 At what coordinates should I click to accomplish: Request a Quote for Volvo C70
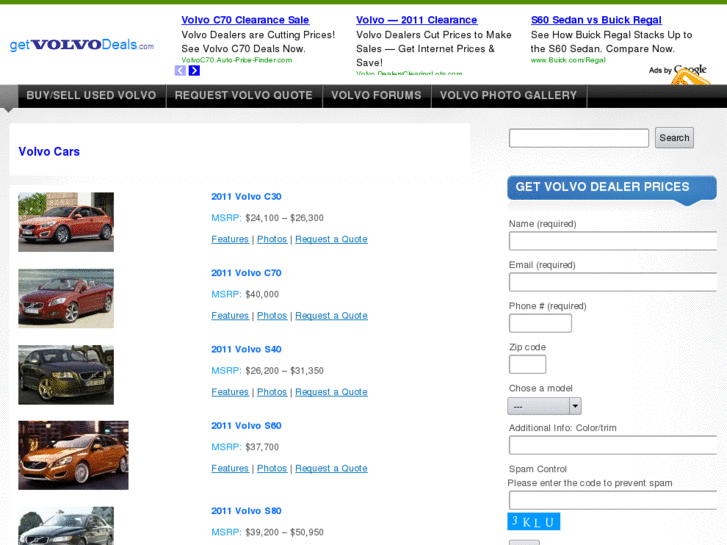point(332,316)
